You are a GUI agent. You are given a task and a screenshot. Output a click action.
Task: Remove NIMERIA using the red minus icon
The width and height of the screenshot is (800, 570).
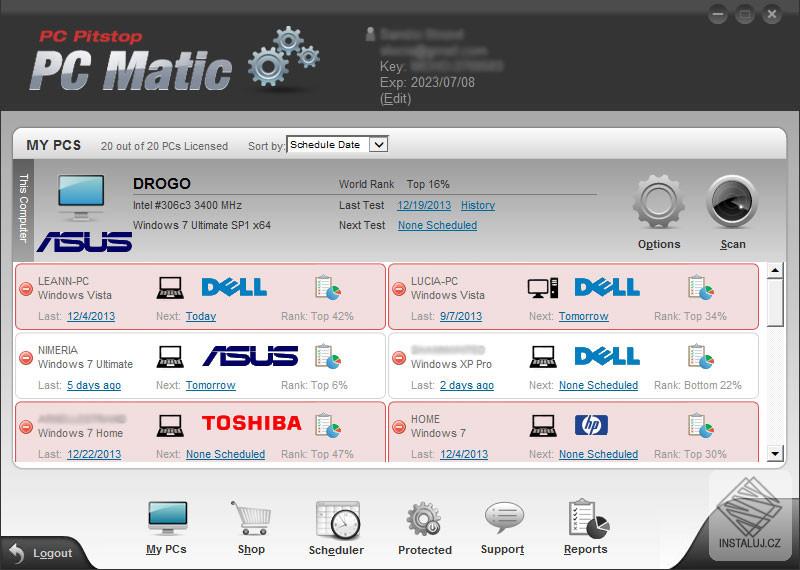(26, 358)
